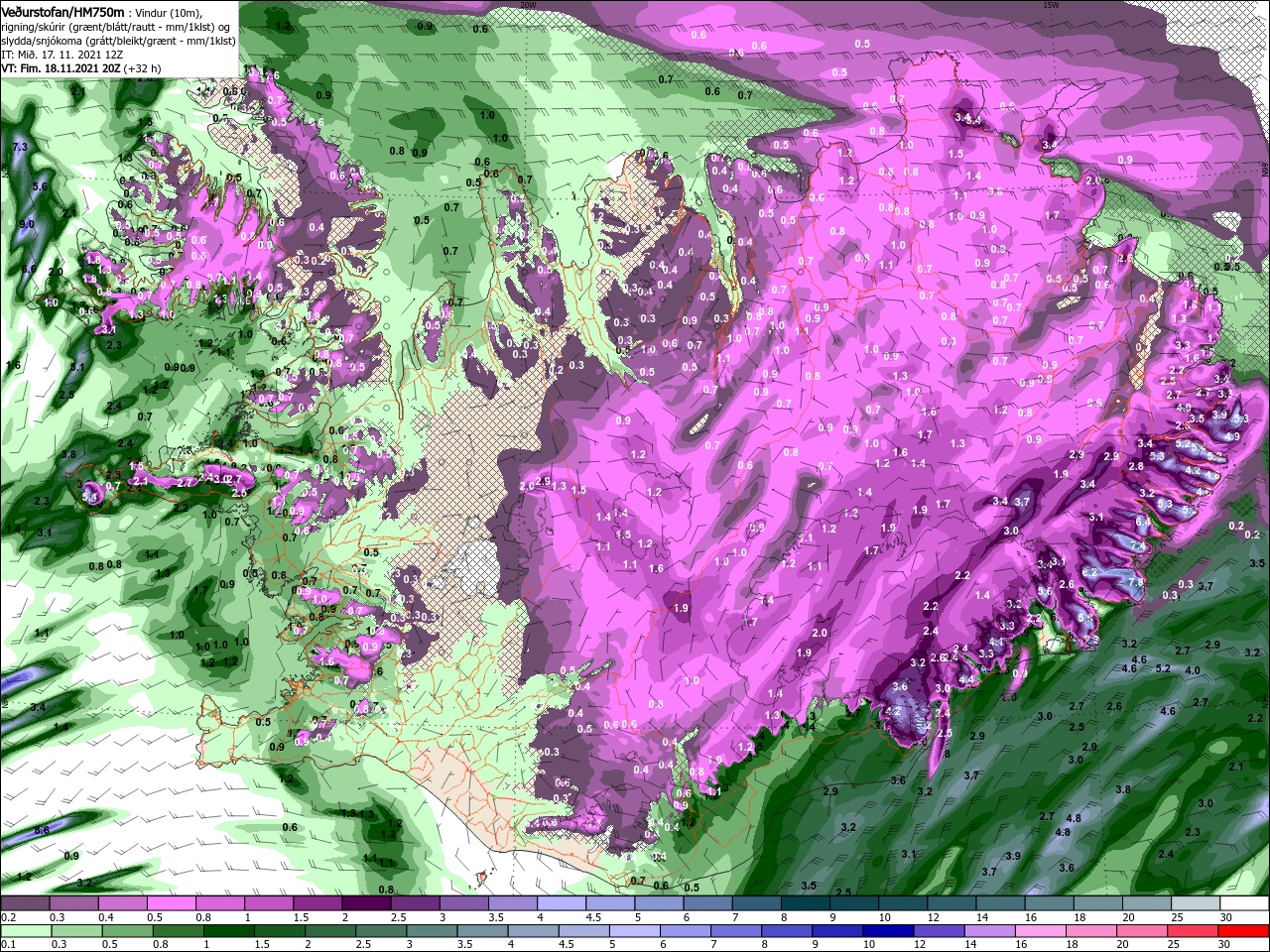Viewport: 1270px width, 952px height.
Task: Click the bright pink 0.5 swatch in the snow scale
Action: (x=171, y=903)
